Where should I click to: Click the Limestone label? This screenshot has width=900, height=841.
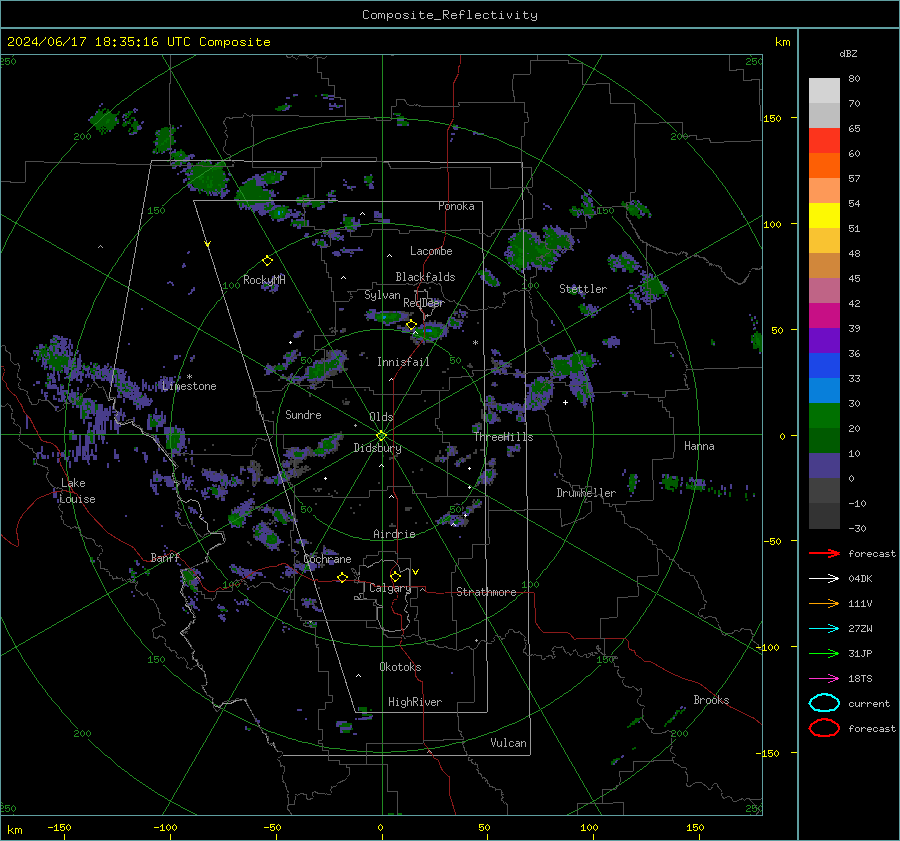189,386
